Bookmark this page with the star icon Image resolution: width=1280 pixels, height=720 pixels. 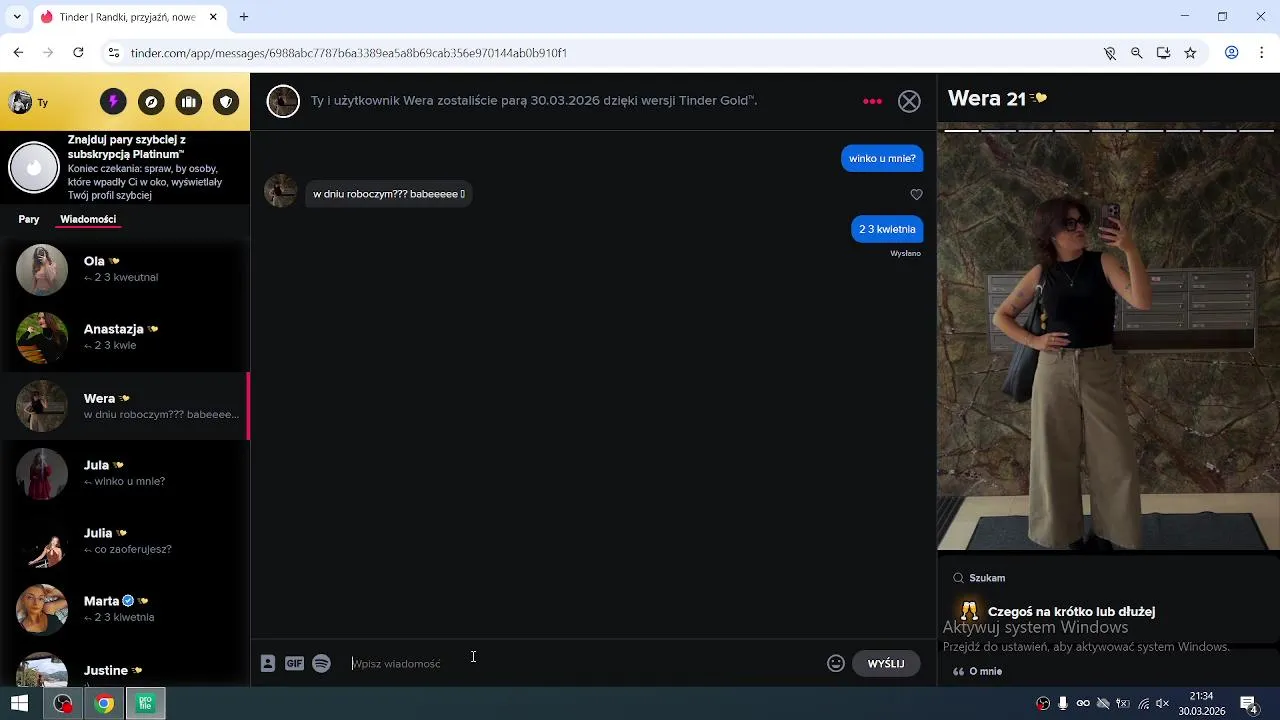tap(1190, 53)
